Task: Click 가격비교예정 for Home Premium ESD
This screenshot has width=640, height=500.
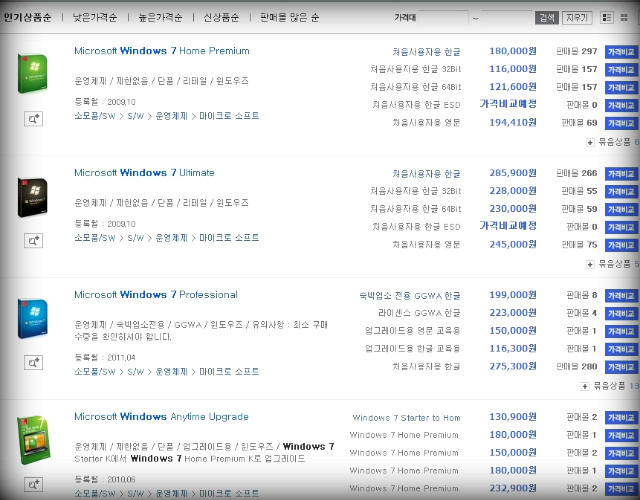Action: [508, 104]
